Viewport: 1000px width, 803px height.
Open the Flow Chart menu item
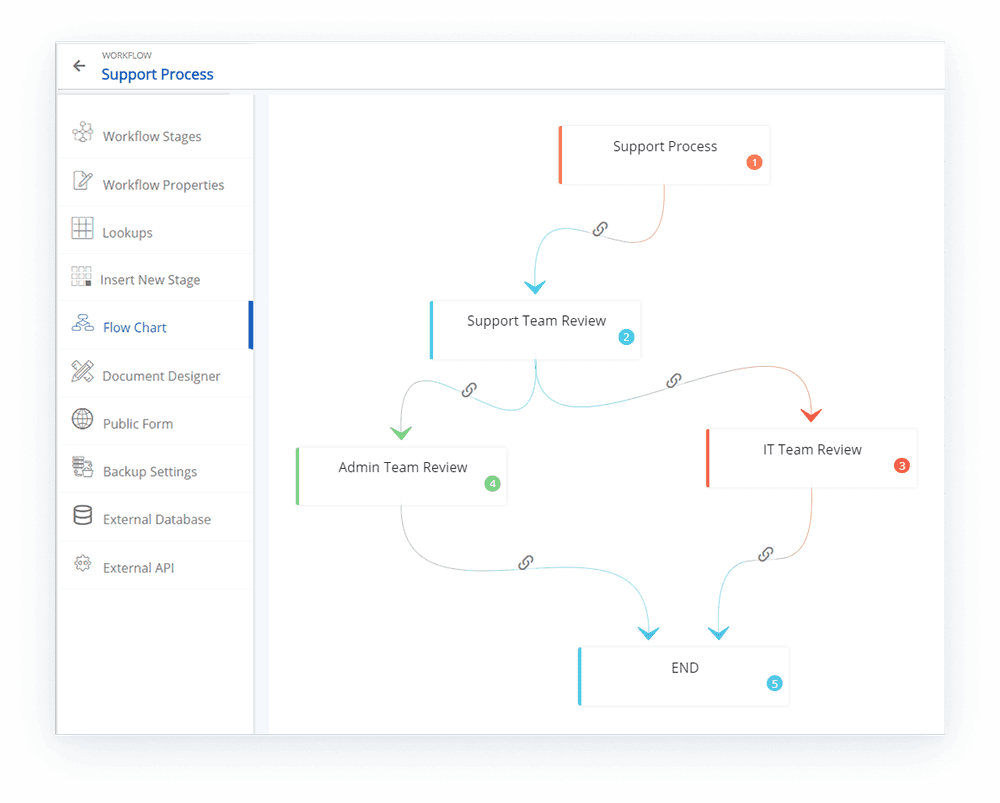[x=135, y=327]
